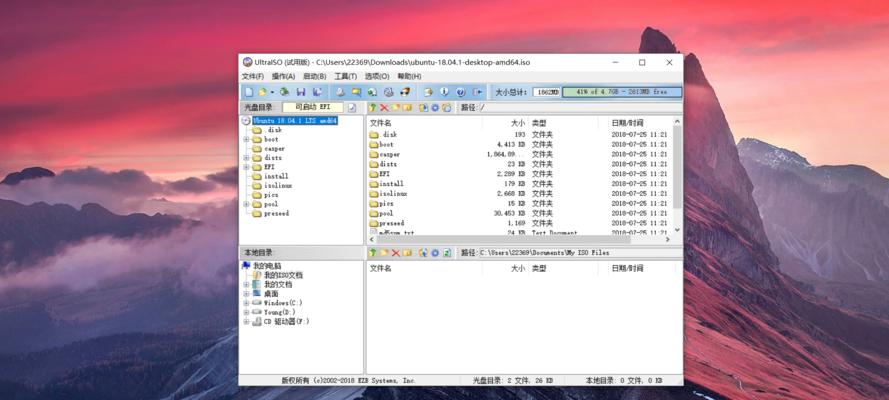
Task: Click the red Delete X in local directory toolbar
Action: coord(396,253)
